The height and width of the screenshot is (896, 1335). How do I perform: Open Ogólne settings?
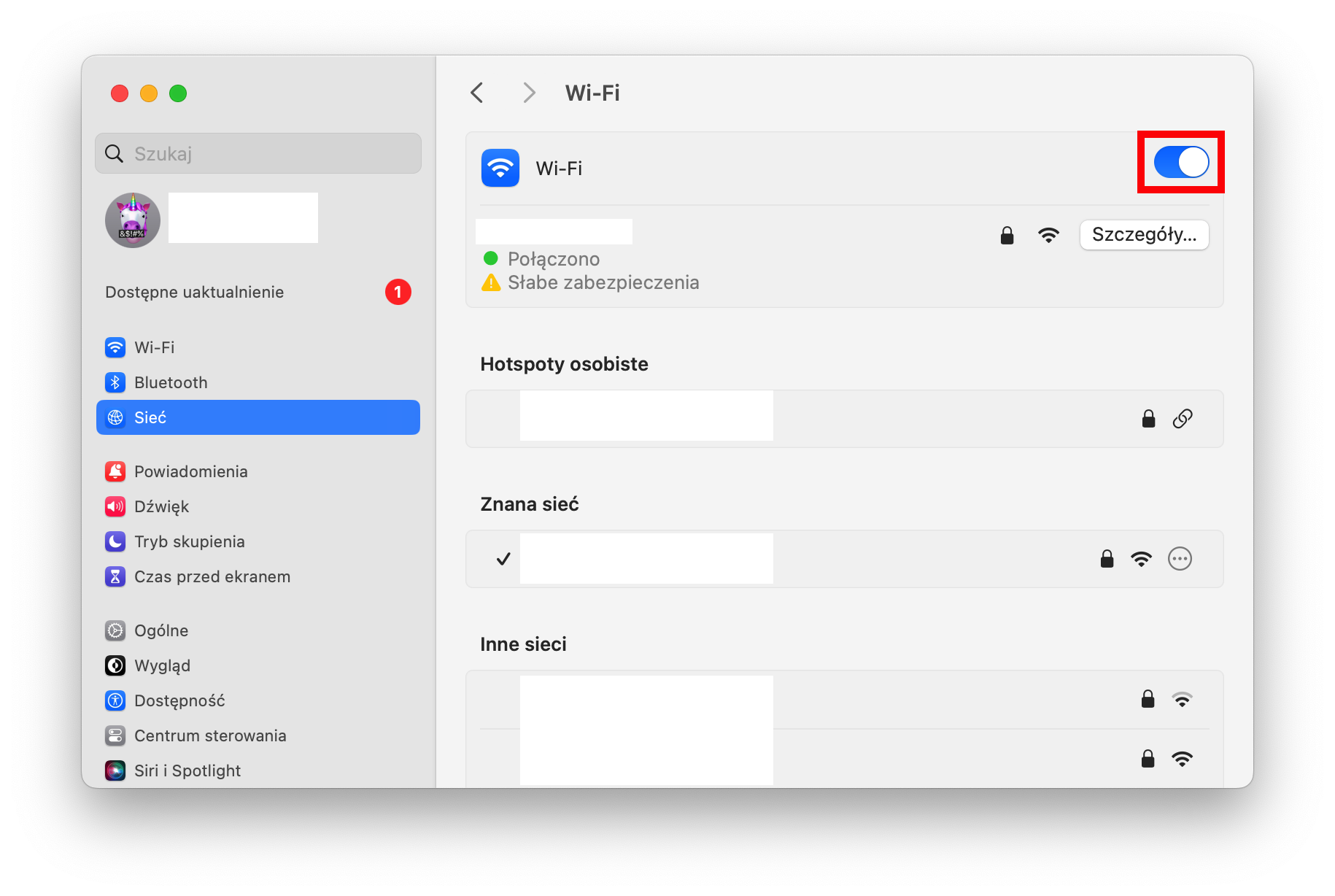click(258, 630)
